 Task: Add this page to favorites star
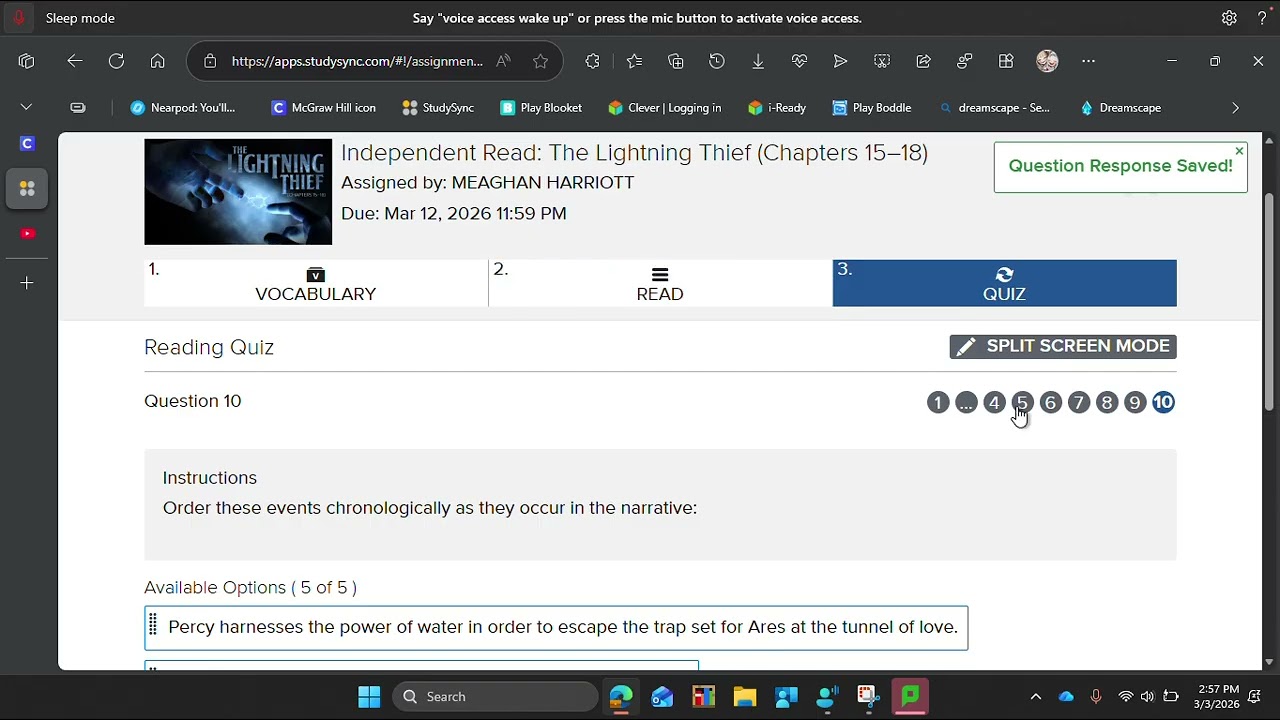coord(540,61)
